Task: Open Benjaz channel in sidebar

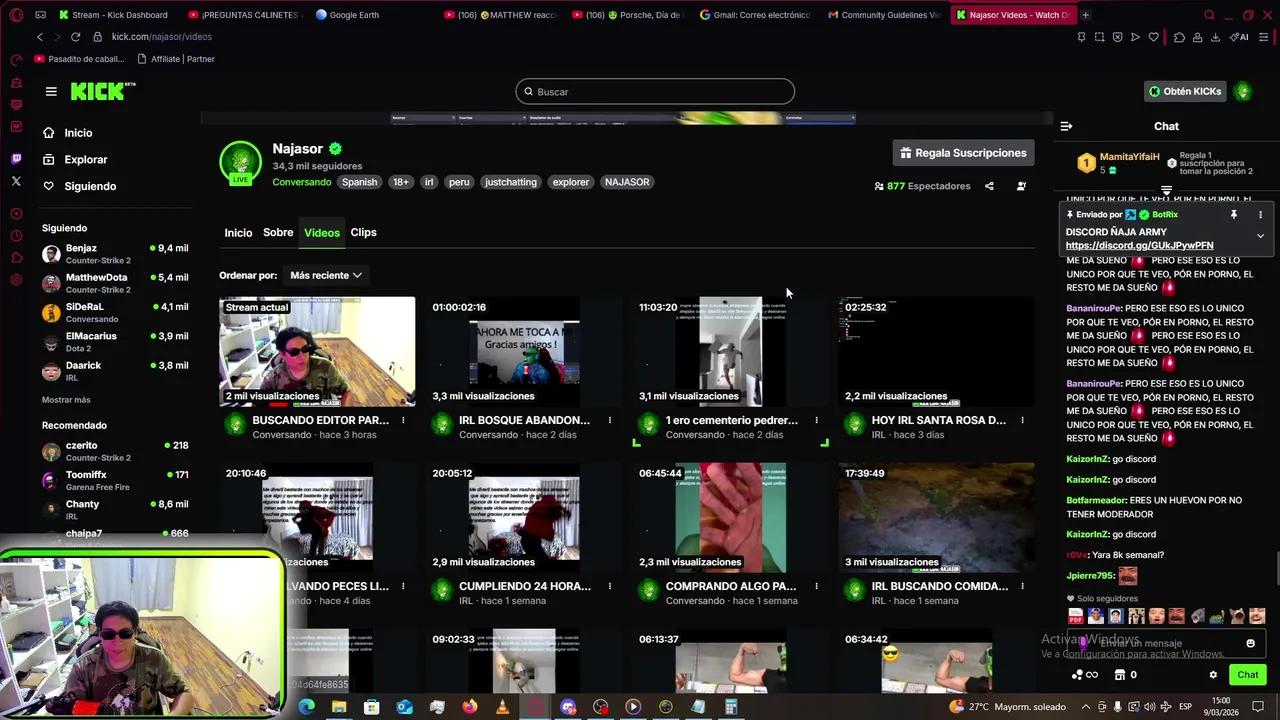Action: coord(115,254)
